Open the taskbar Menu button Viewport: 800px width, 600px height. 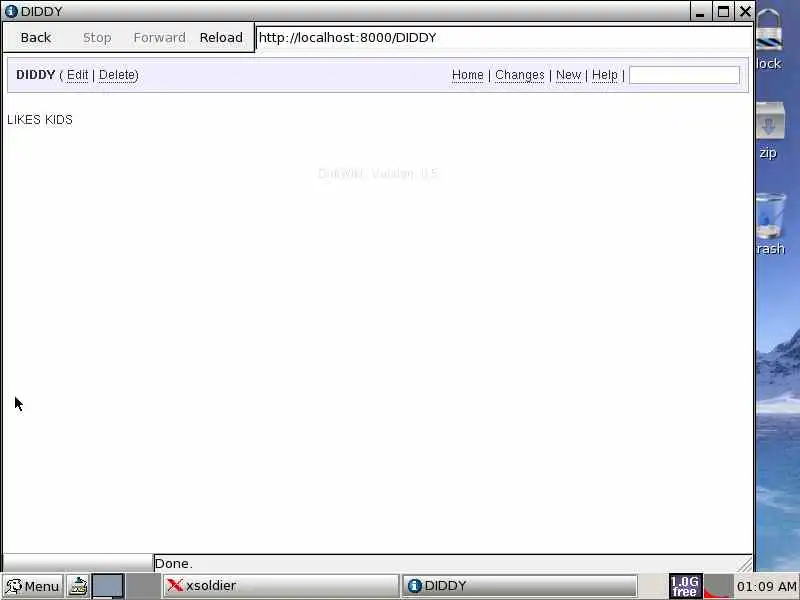pos(33,586)
